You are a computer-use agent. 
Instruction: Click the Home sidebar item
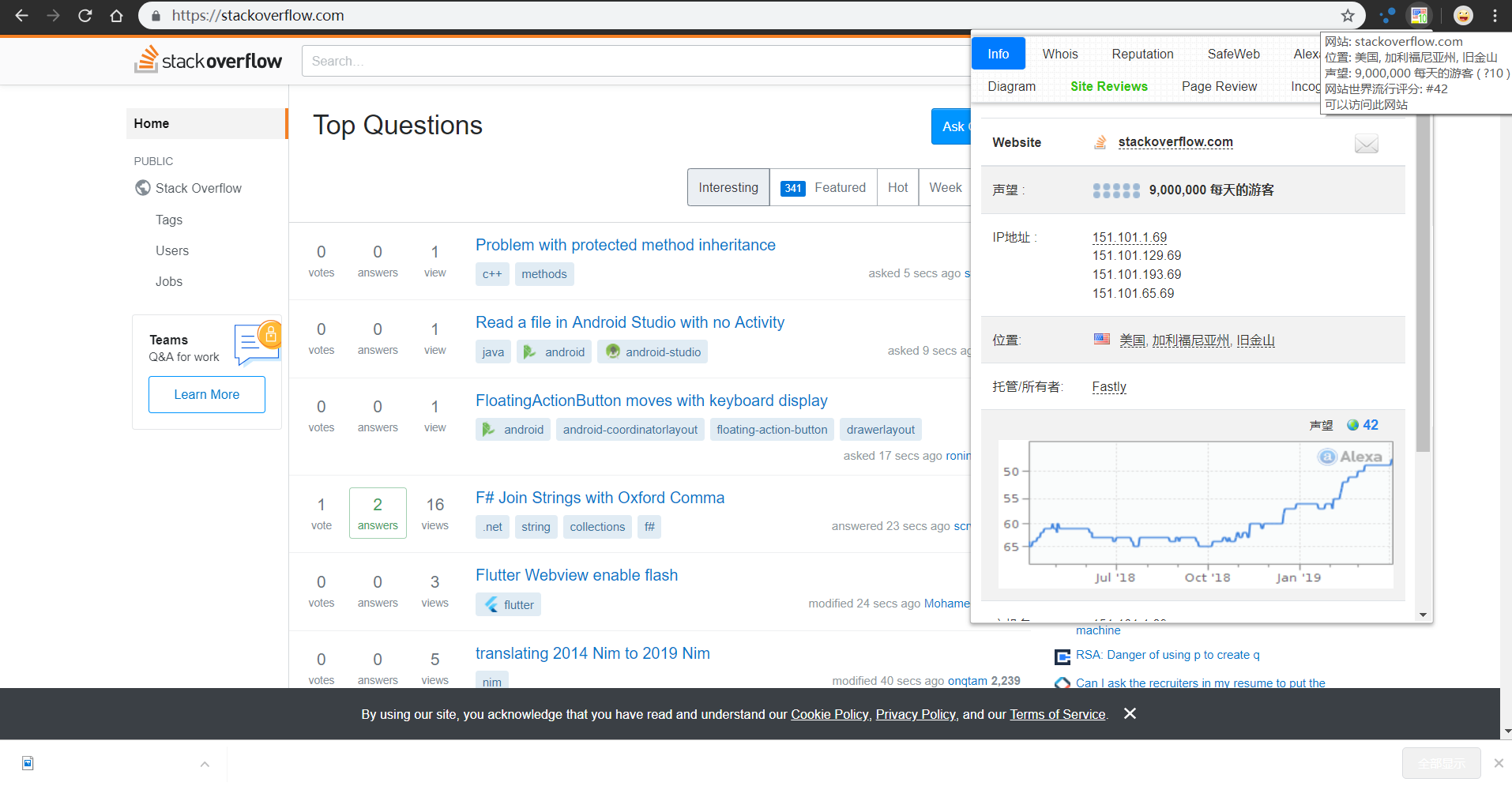pyautogui.click(x=207, y=123)
